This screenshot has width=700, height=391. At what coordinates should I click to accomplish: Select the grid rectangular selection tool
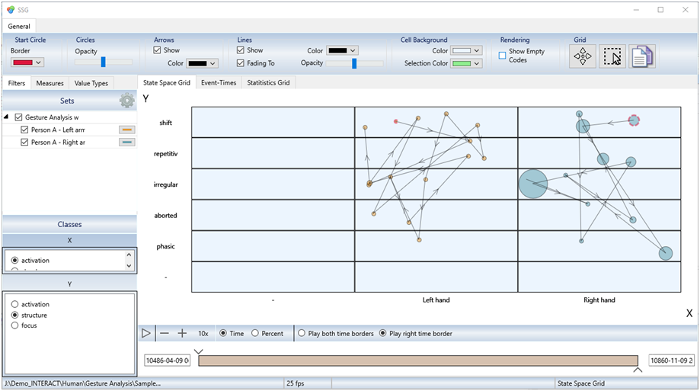pos(612,56)
